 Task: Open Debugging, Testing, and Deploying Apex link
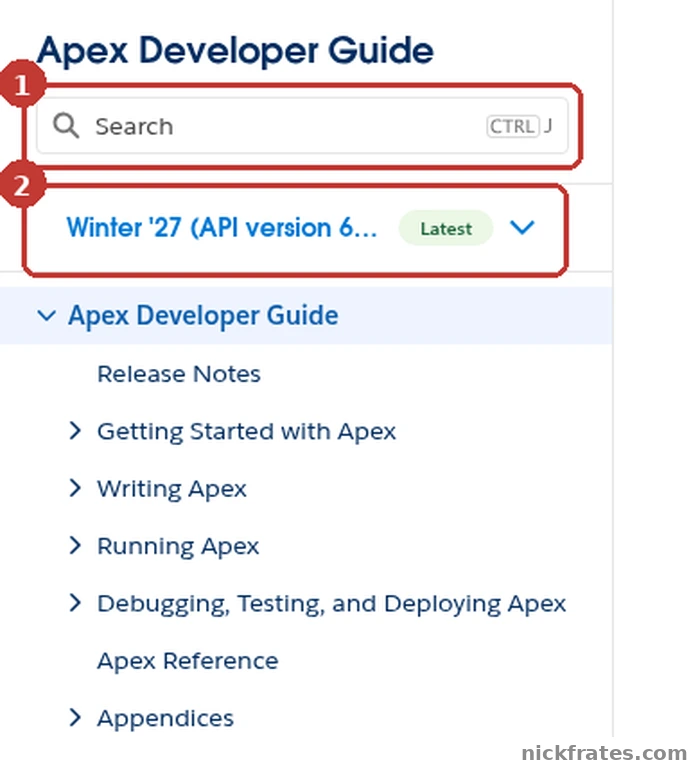332,604
